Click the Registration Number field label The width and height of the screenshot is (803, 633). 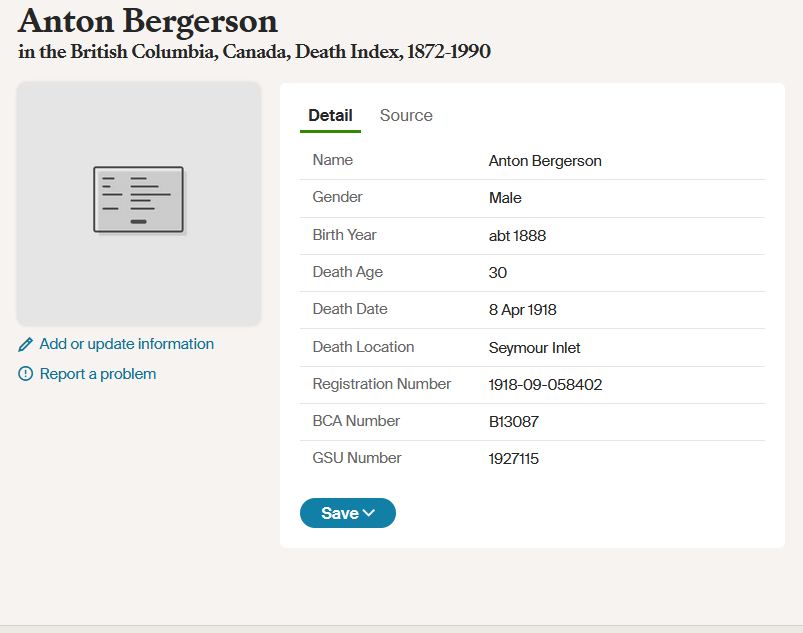click(382, 384)
